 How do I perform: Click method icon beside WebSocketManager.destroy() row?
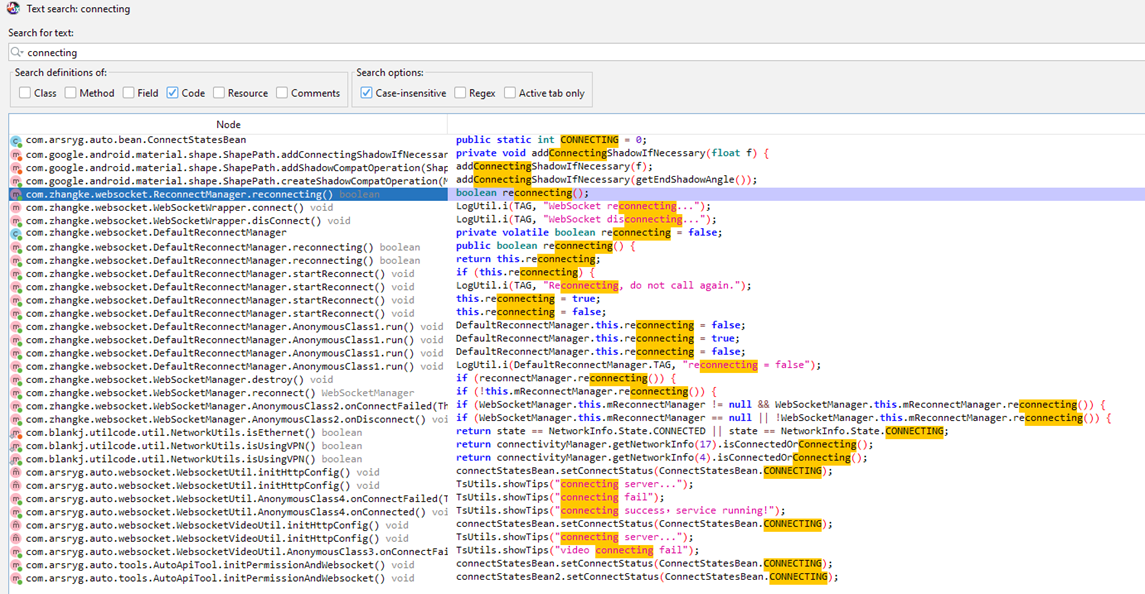16,380
